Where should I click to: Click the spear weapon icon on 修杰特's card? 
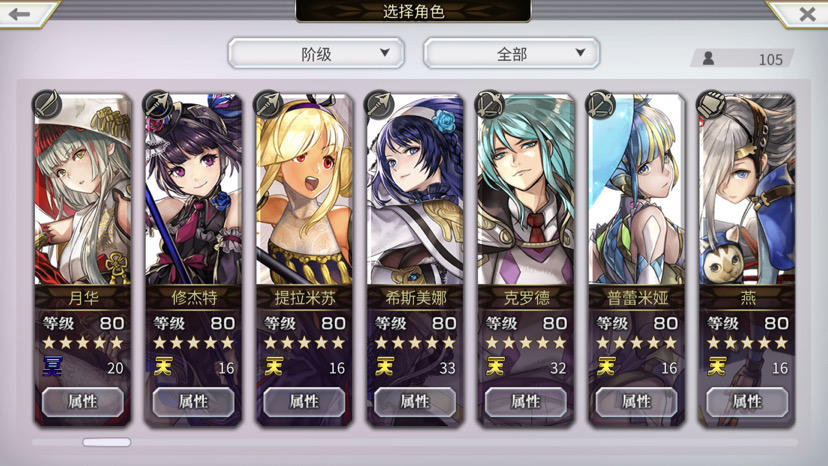(x=158, y=104)
